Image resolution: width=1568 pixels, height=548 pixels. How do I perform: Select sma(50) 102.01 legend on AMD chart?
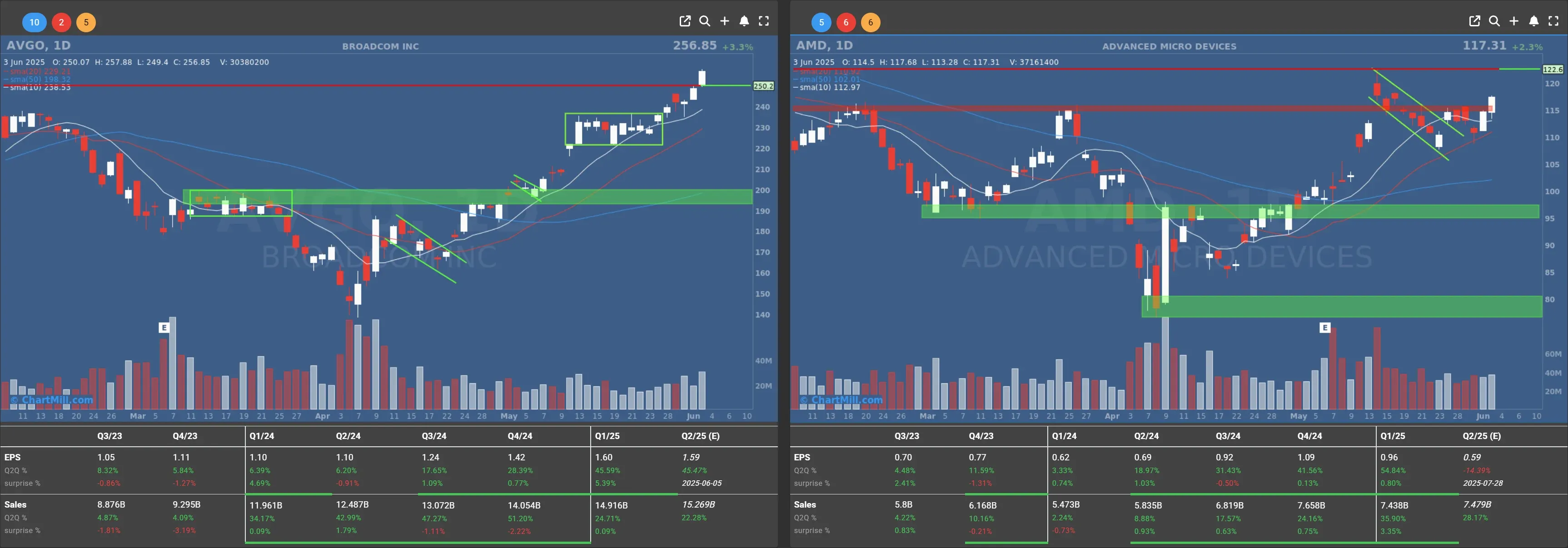pyautogui.click(x=826, y=79)
